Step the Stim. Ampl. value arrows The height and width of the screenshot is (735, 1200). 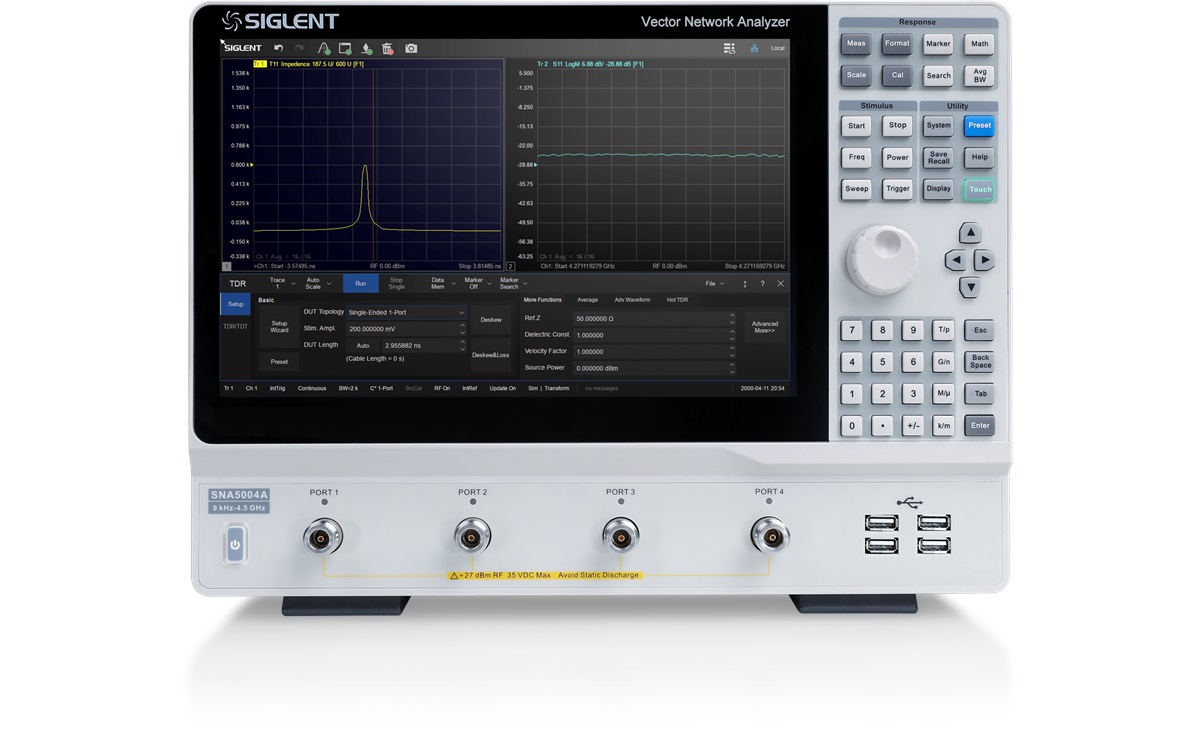[x=462, y=328]
